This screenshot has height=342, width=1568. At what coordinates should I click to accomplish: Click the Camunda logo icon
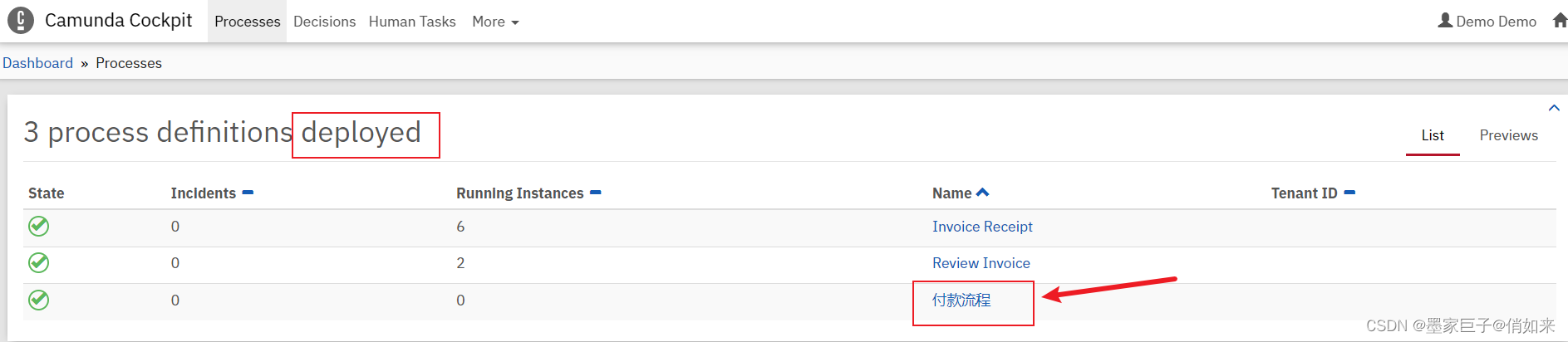coord(20,20)
